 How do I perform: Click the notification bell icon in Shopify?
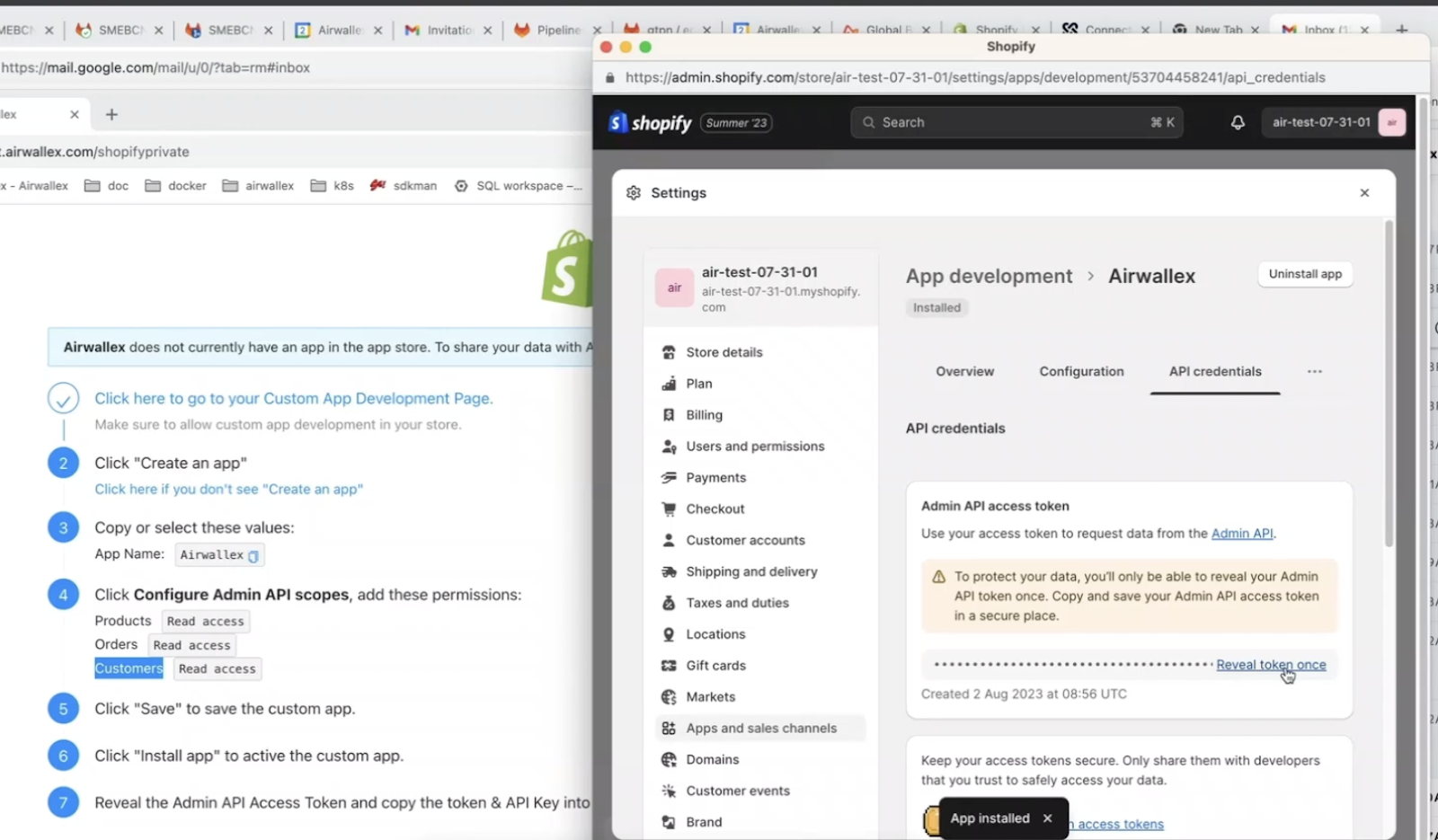click(1238, 123)
